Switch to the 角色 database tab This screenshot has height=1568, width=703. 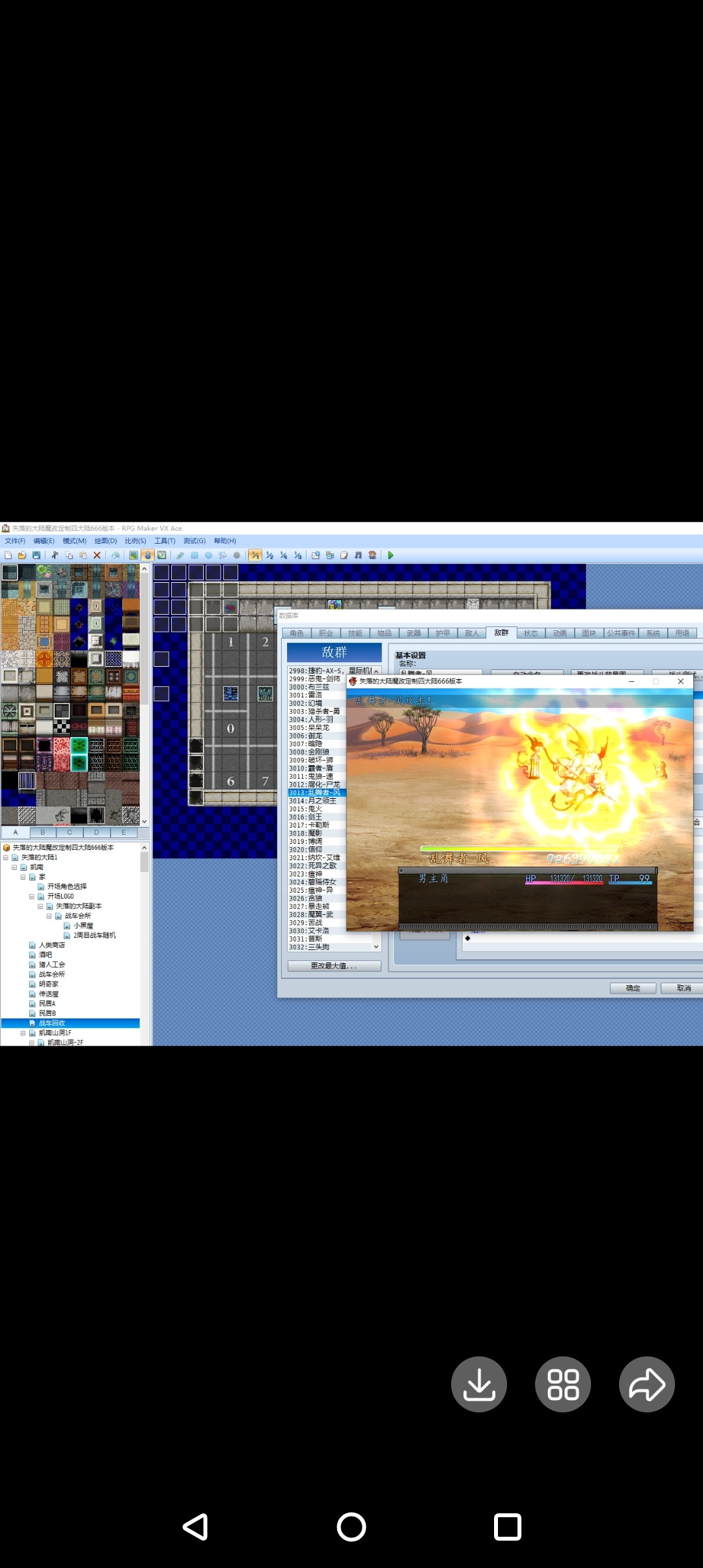pyautogui.click(x=297, y=633)
